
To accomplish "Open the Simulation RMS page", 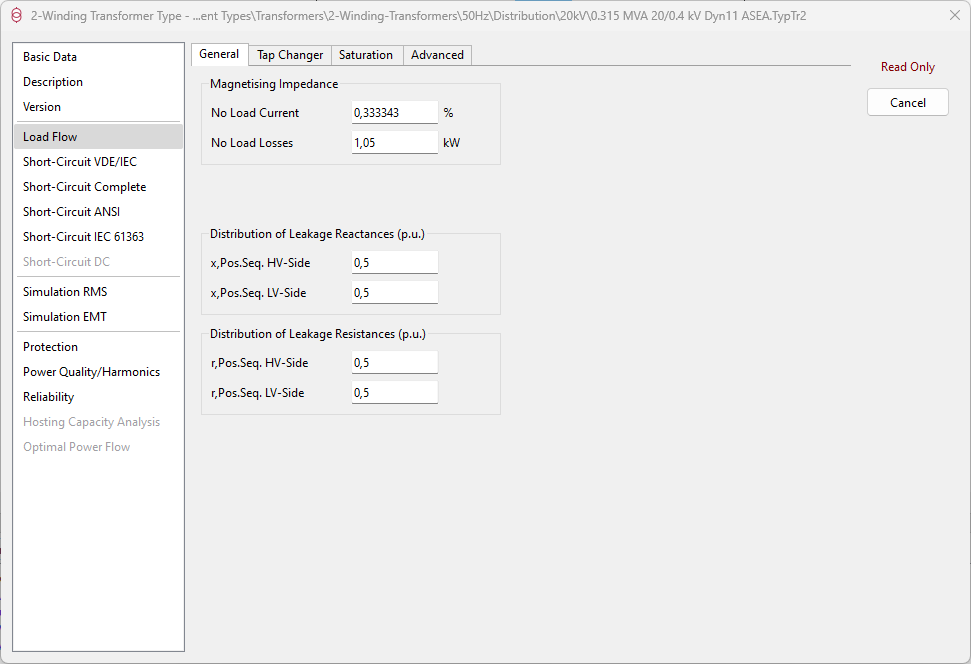I will tap(65, 292).
